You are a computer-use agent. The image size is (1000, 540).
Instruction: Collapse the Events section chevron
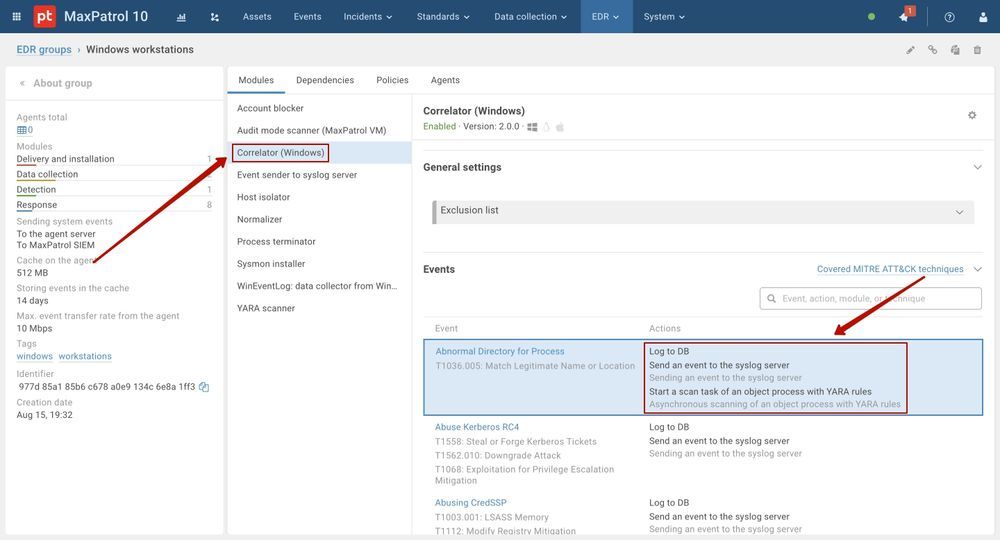tap(978, 269)
